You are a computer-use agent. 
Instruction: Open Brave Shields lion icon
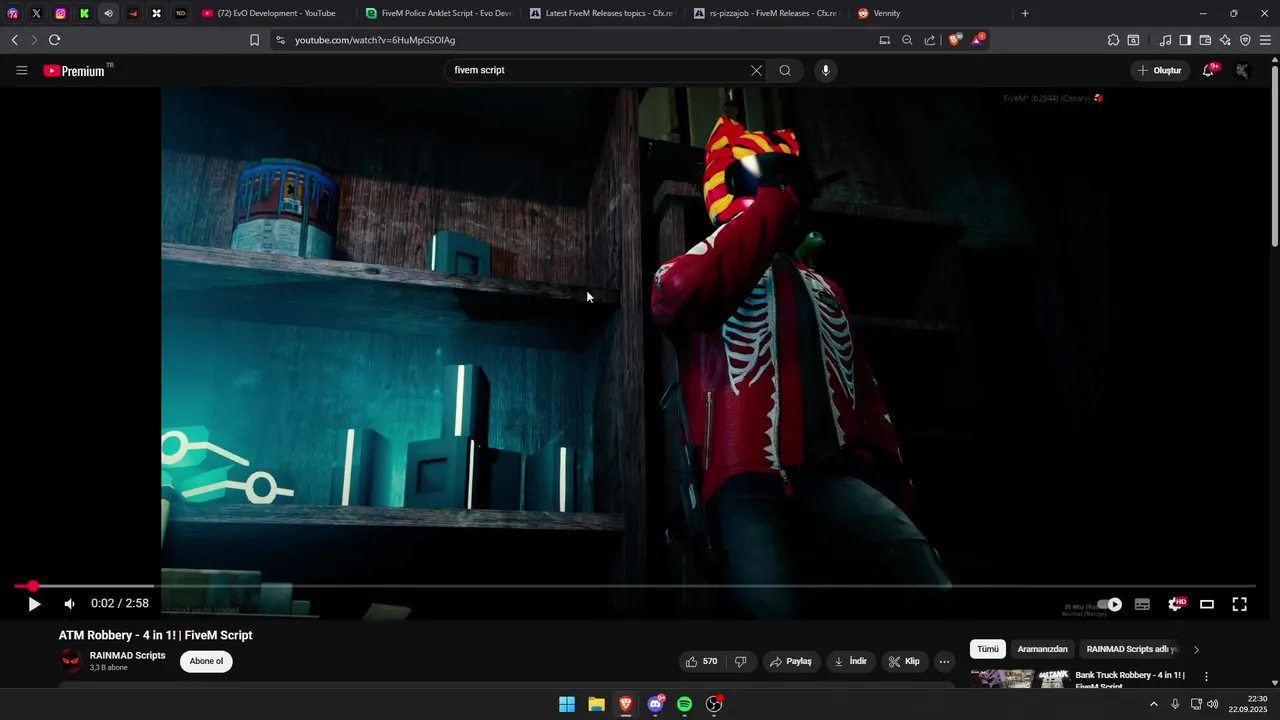[x=955, y=40]
